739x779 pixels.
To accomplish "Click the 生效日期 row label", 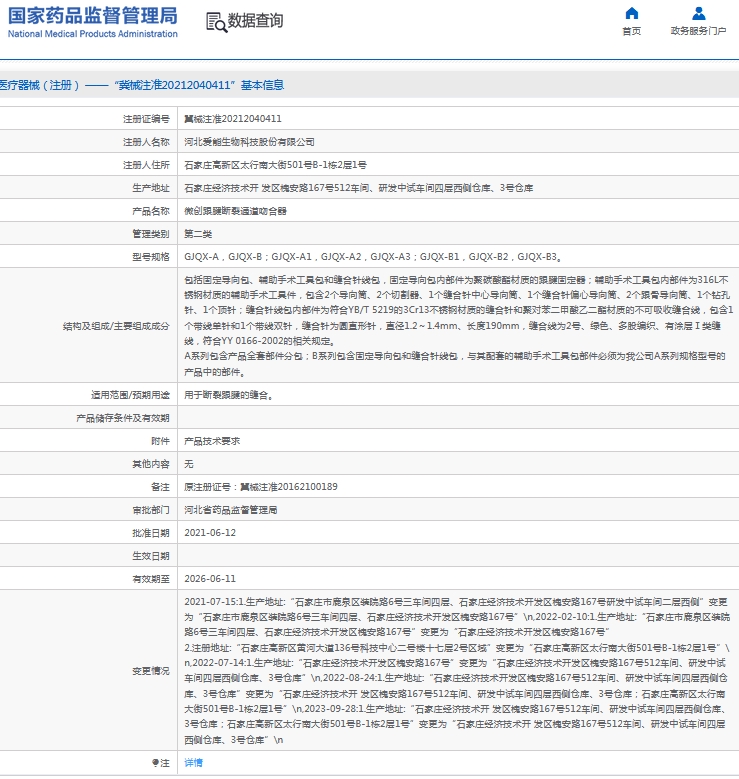I will tap(151, 555).
